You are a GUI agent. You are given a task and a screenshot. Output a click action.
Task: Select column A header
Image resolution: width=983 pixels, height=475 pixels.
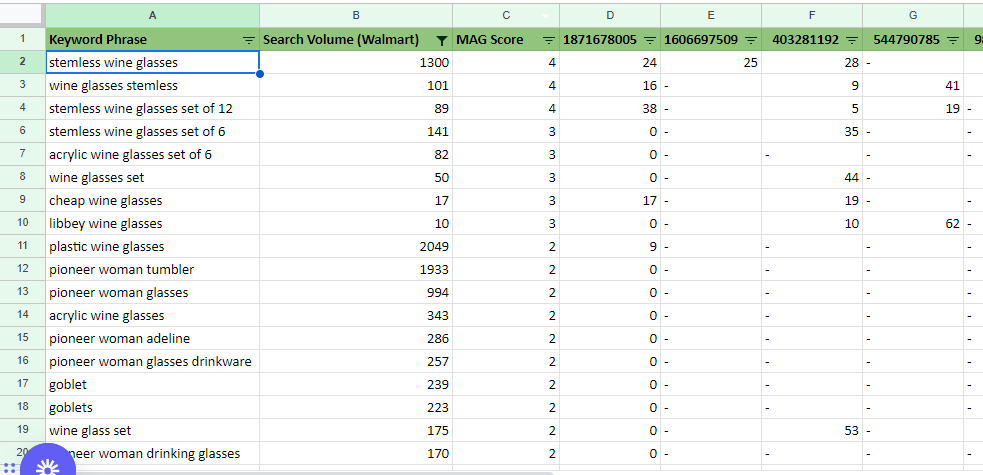click(152, 15)
